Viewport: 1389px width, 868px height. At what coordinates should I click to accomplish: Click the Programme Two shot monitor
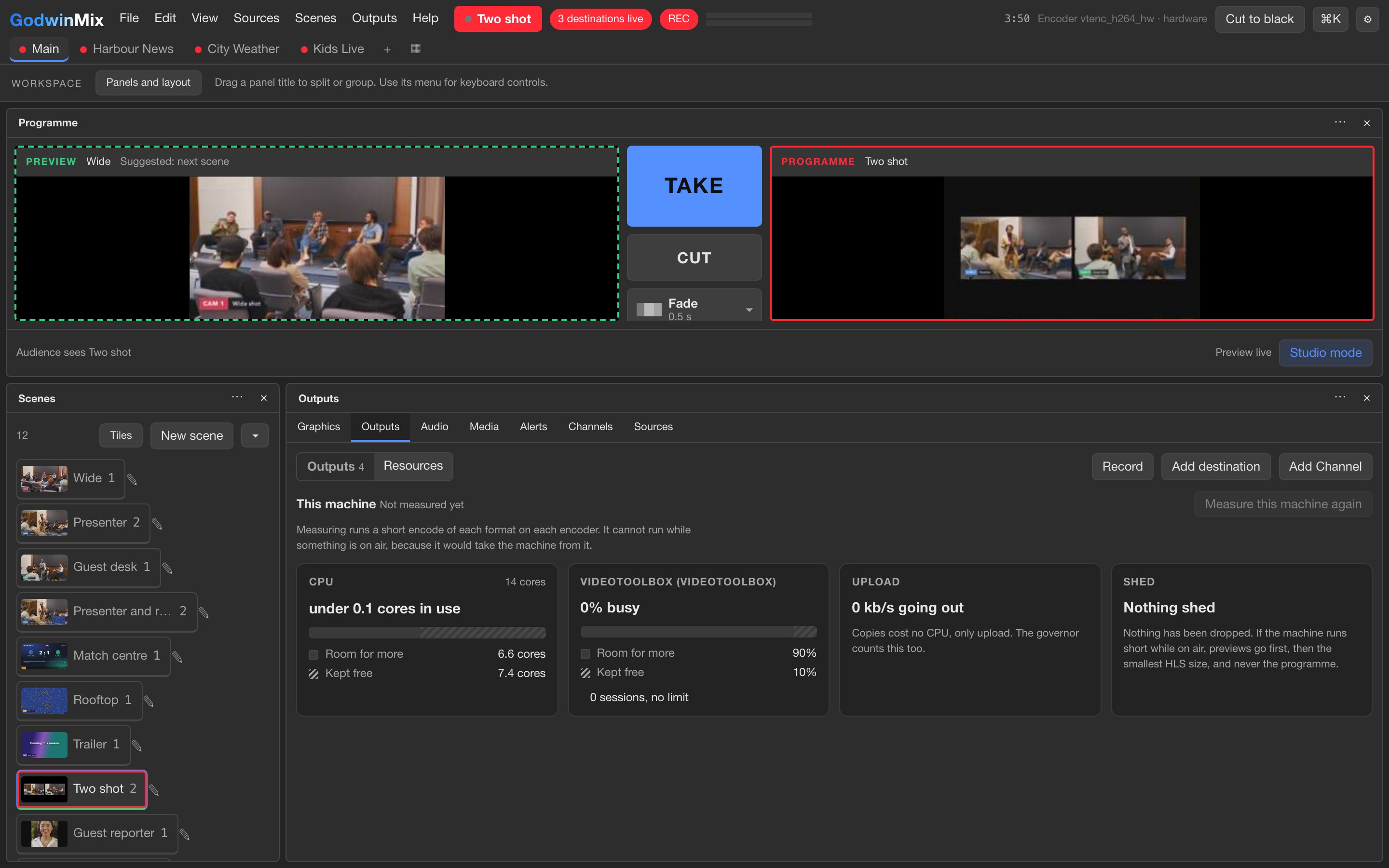point(1072,233)
